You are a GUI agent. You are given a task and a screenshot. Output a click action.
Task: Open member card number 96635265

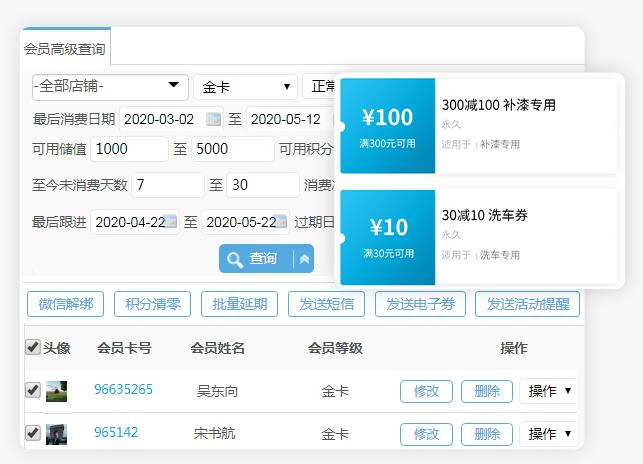pyautogui.click(x=123, y=389)
